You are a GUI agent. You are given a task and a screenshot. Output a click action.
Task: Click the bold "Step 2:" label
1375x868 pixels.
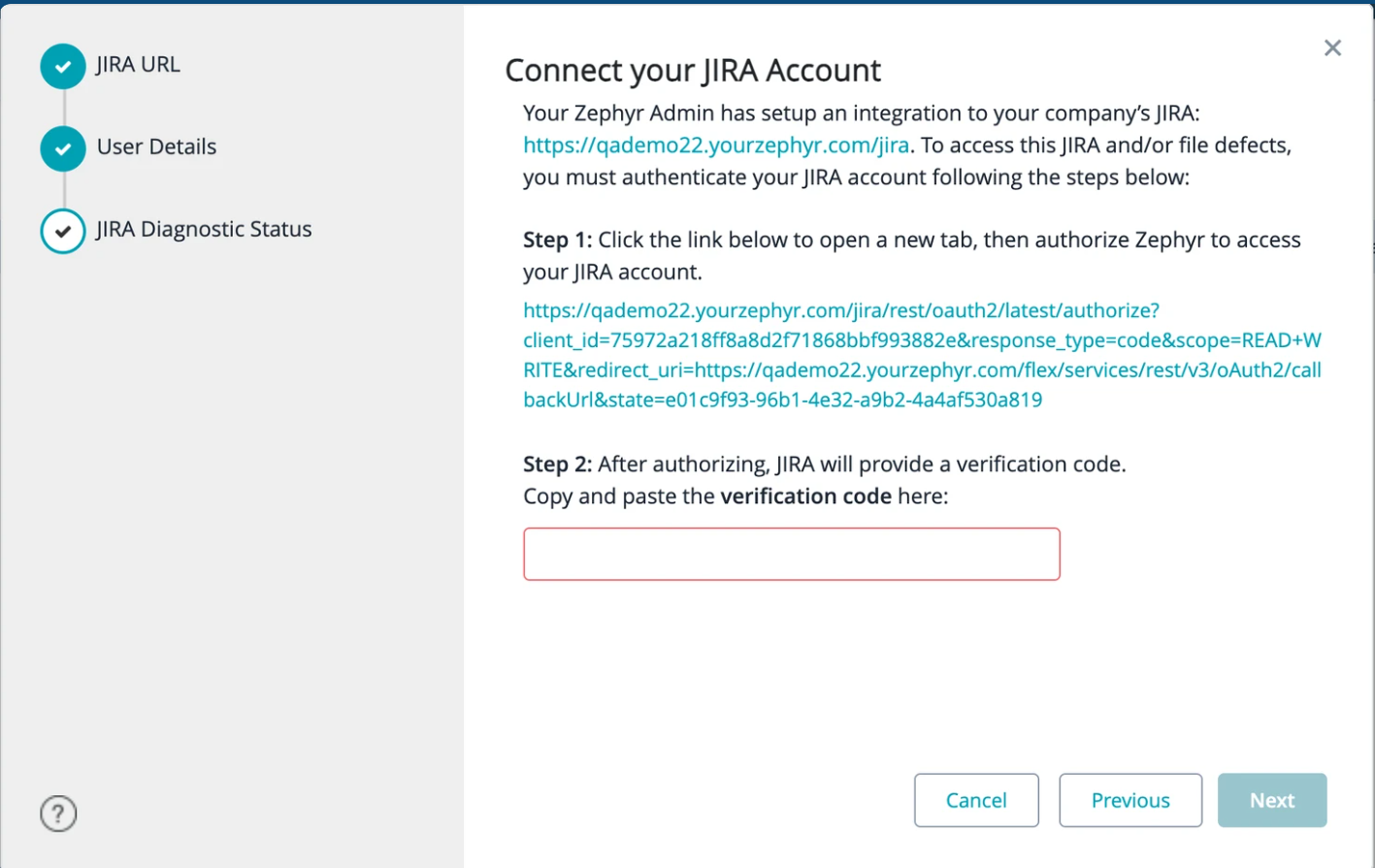point(557,465)
